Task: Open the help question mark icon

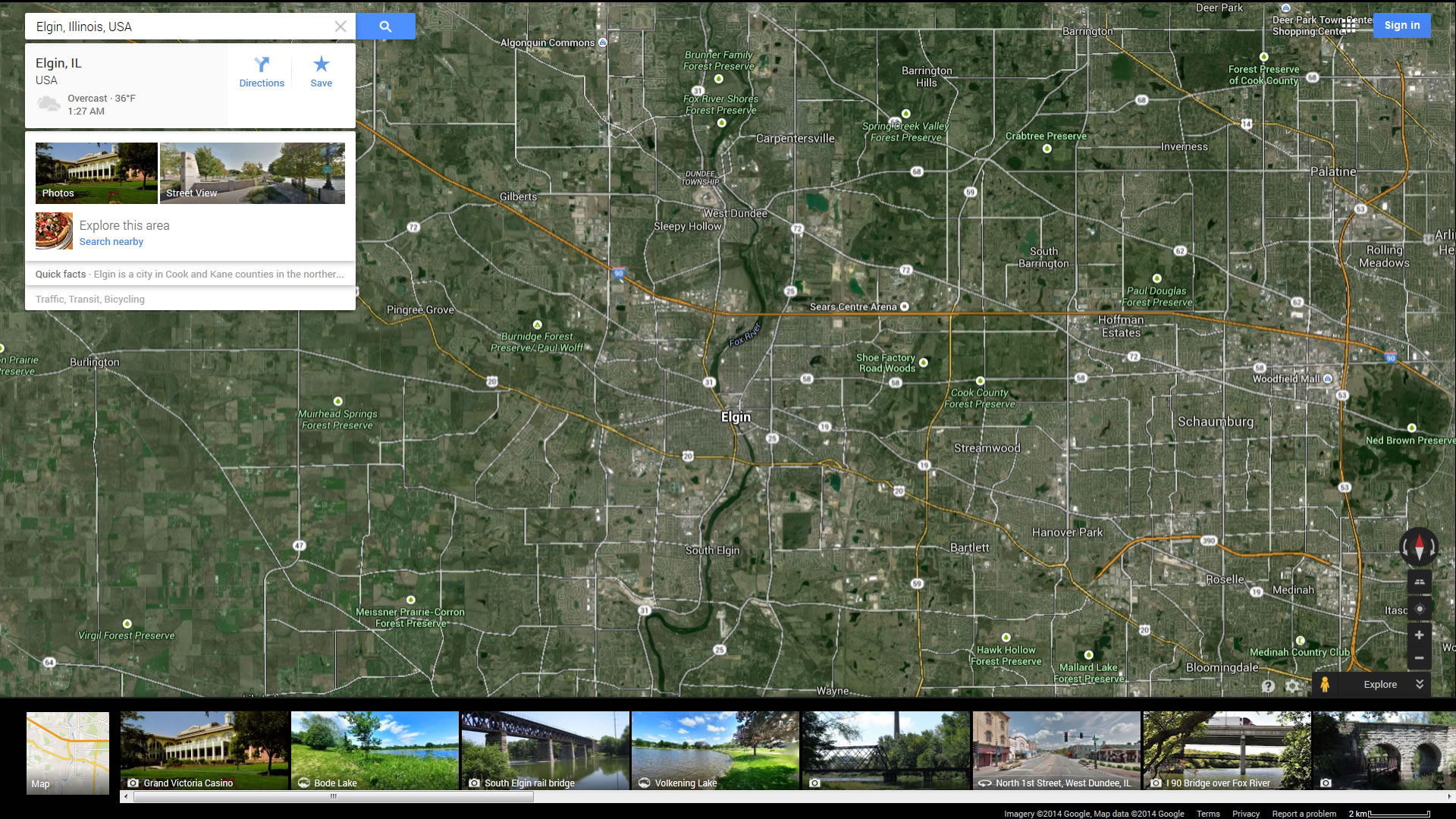Action: tap(1268, 686)
